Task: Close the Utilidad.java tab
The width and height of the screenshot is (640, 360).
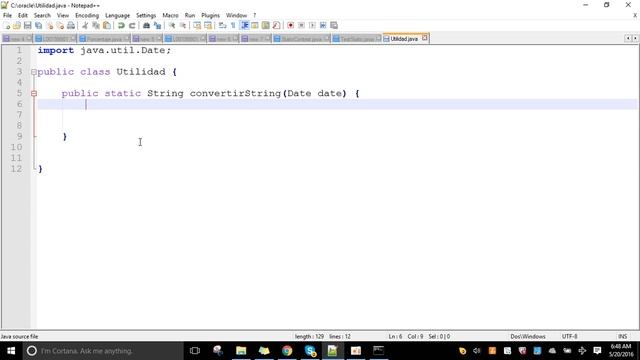Action: click(424, 38)
